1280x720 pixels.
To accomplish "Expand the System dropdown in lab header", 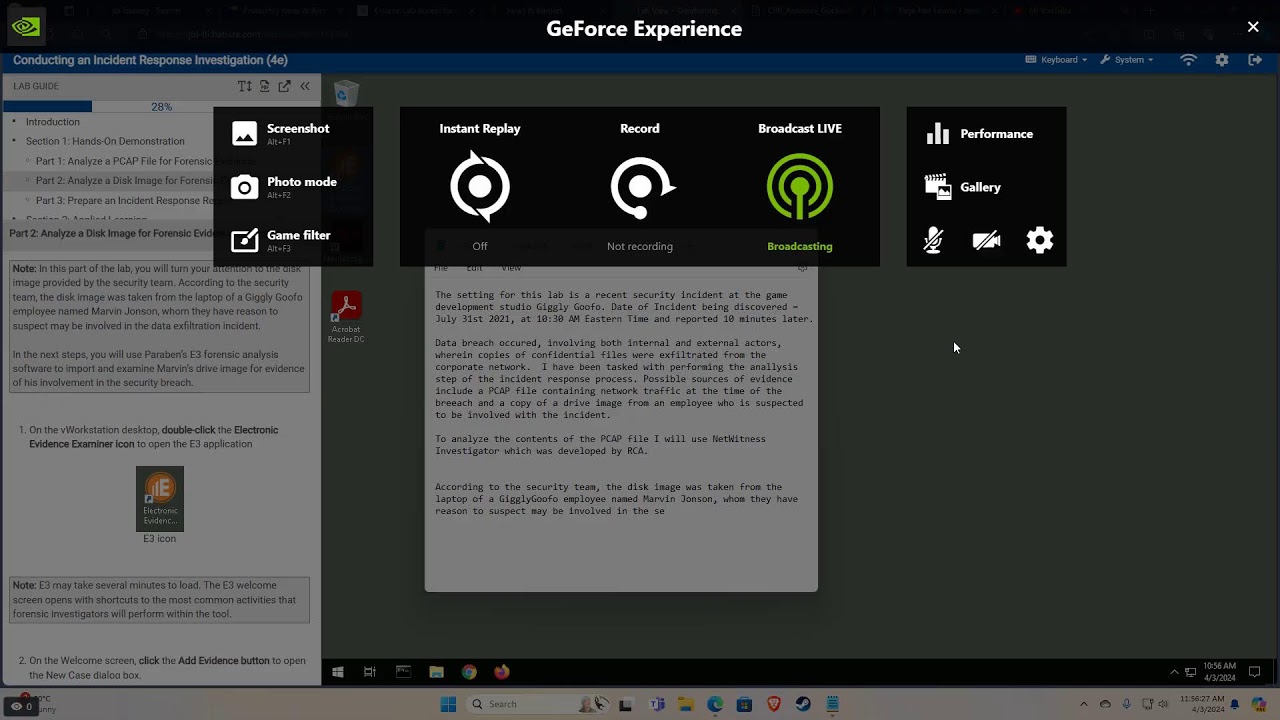I will click(1127, 60).
